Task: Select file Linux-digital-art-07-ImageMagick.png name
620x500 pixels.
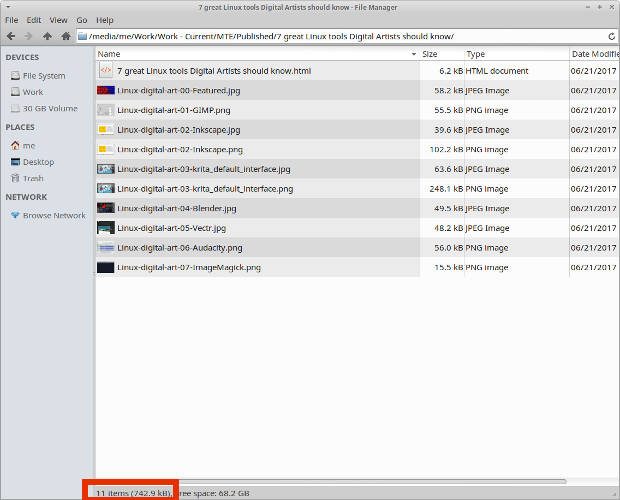Action: pos(189,268)
